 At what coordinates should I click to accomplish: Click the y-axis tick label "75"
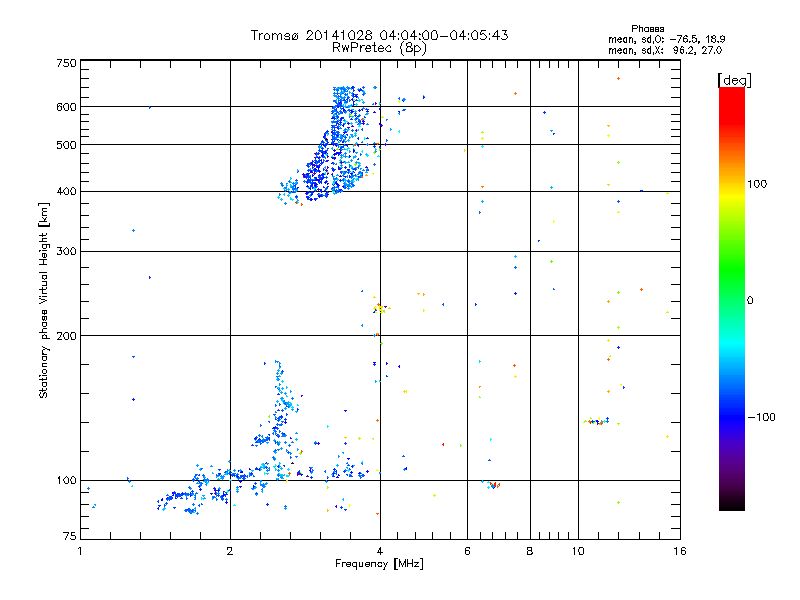tap(69, 536)
